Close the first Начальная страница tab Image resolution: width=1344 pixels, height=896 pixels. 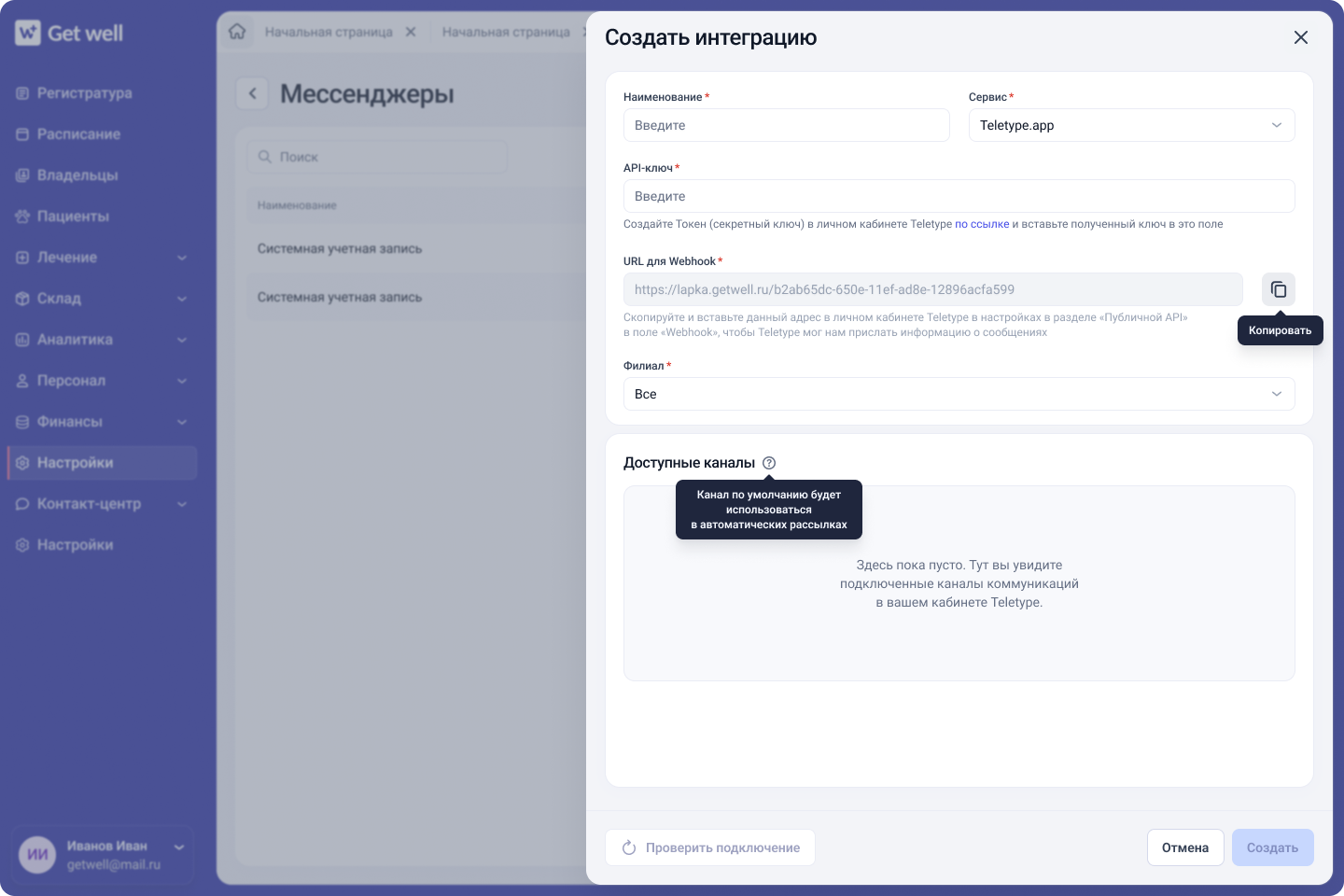[x=411, y=32]
